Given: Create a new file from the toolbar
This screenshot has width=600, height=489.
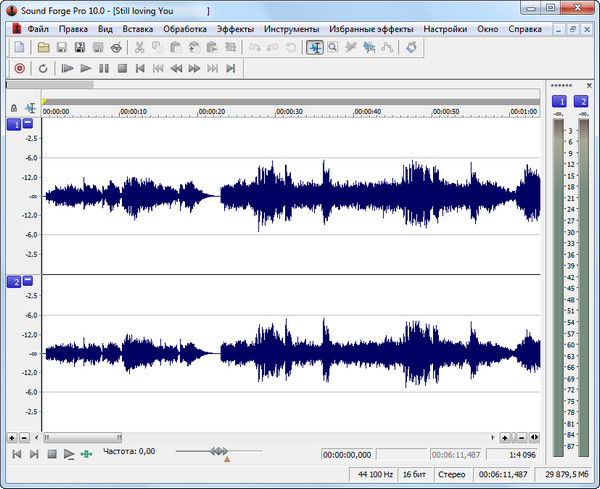Looking at the screenshot, I should click(x=18, y=47).
